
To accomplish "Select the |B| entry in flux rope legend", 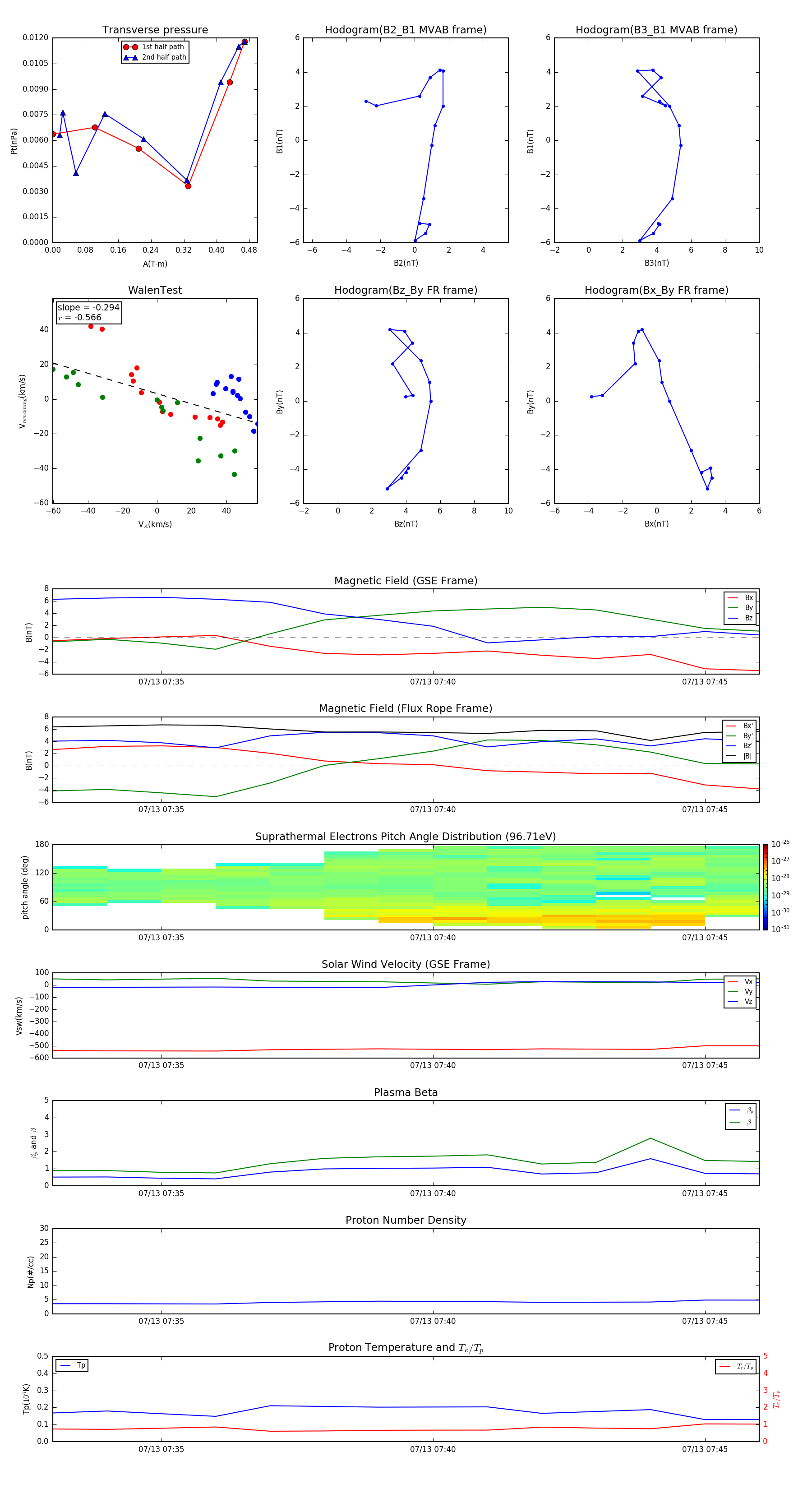I will coord(739,757).
